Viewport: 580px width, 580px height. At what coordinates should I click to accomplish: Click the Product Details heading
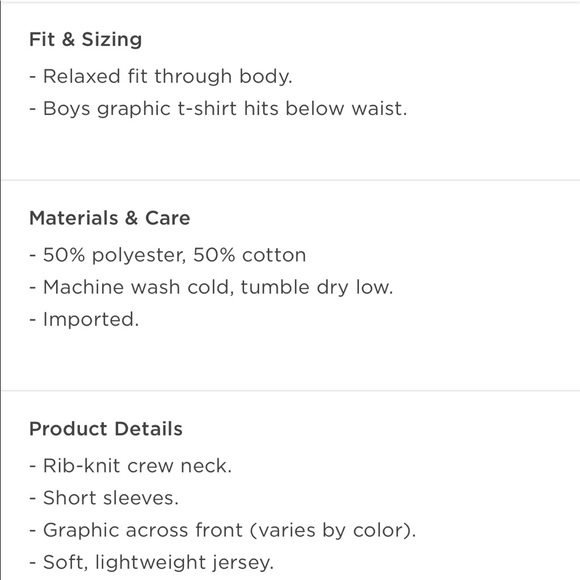click(106, 429)
